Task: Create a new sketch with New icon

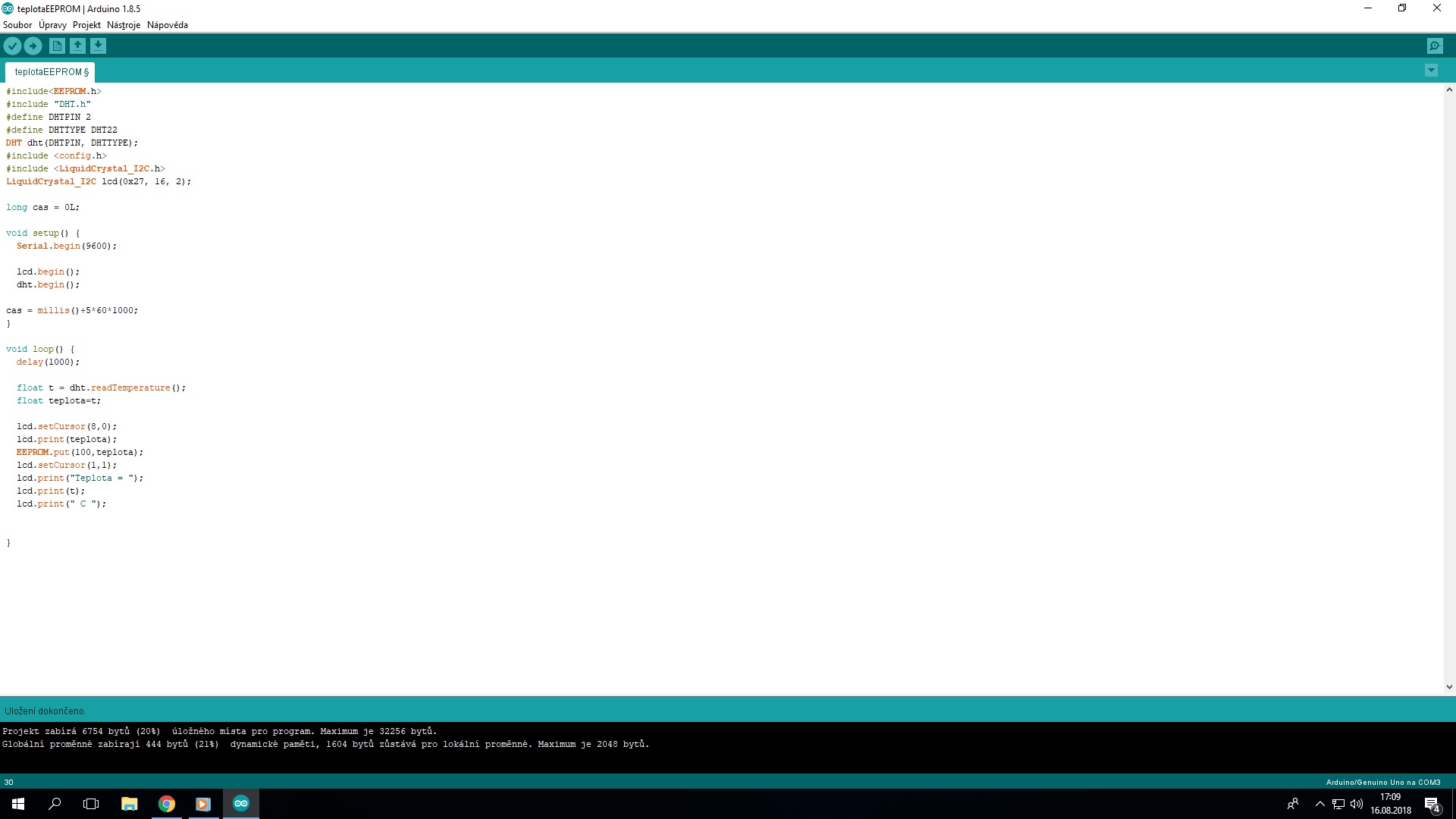Action: (x=57, y=46)
